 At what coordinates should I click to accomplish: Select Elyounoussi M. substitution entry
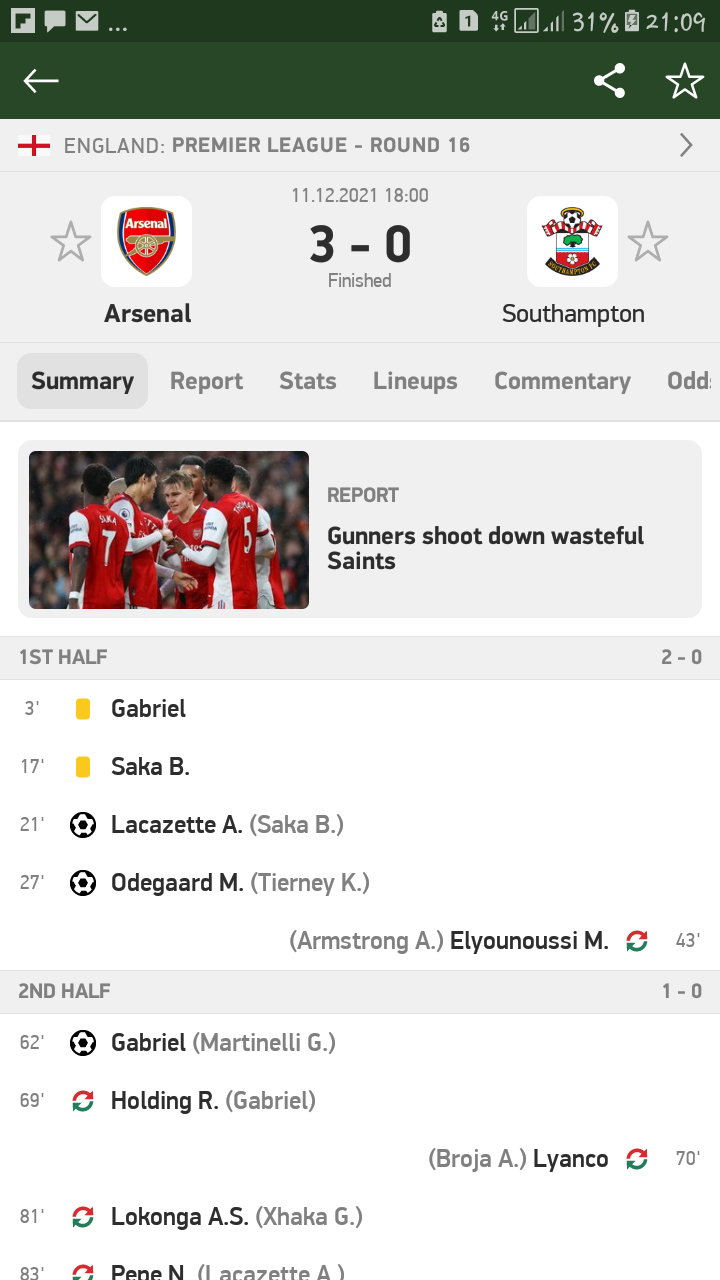(x=529, y=941)
